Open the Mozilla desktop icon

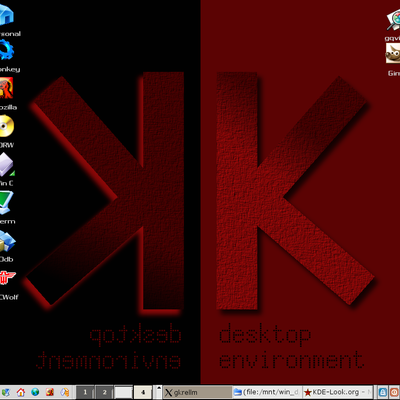[x=6, y=88]
